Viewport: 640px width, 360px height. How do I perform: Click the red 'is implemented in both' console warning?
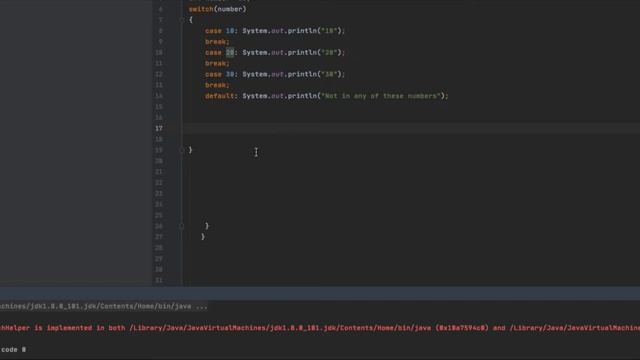[320, 328]
